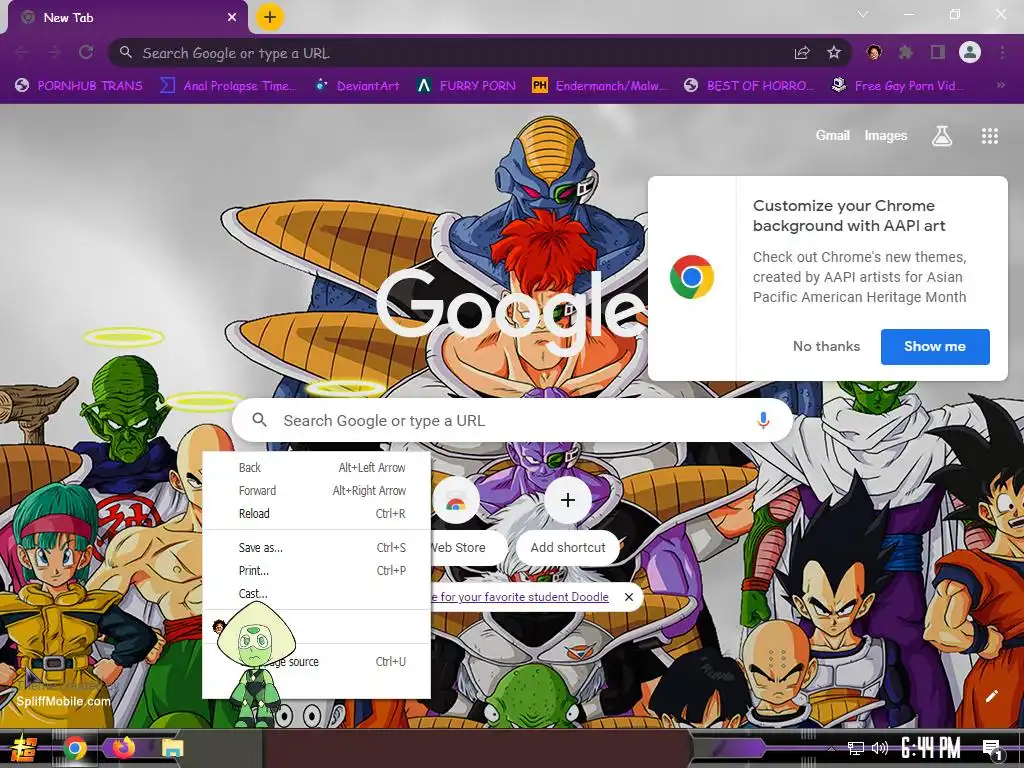Click the Google search box
Viewport: 1024px width, 768px height.
click(512, 421)
